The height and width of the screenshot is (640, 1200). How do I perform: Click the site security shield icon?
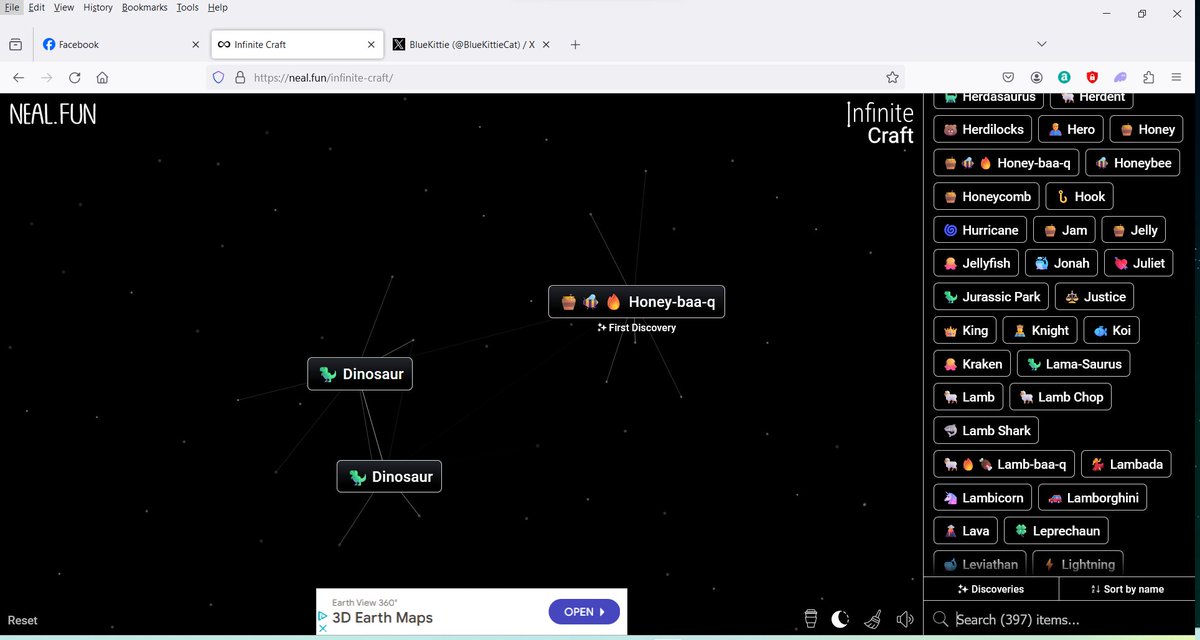[x=219, y=77]
